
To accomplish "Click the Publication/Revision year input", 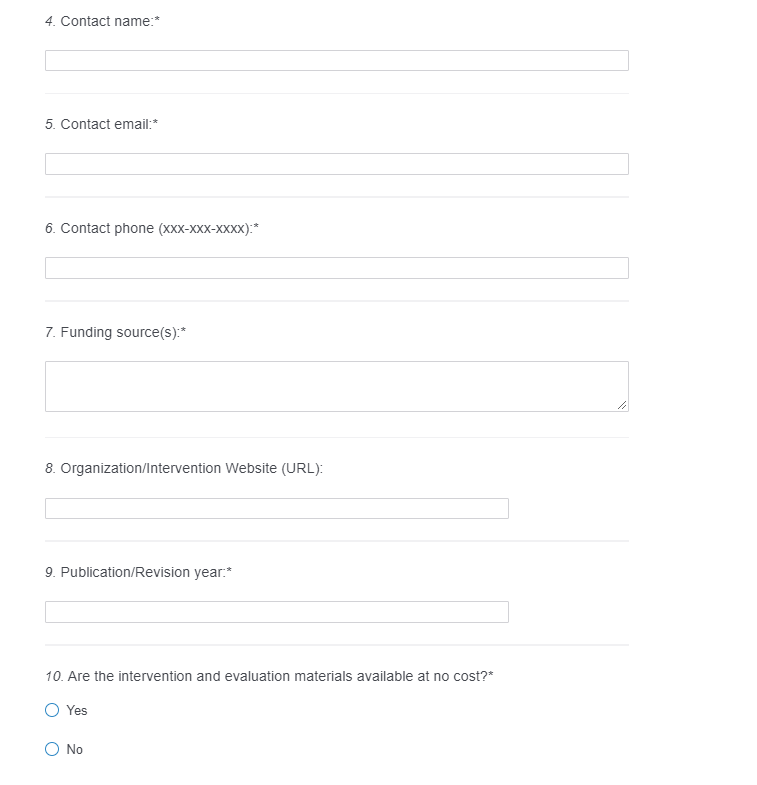I will tap(276, 612).
